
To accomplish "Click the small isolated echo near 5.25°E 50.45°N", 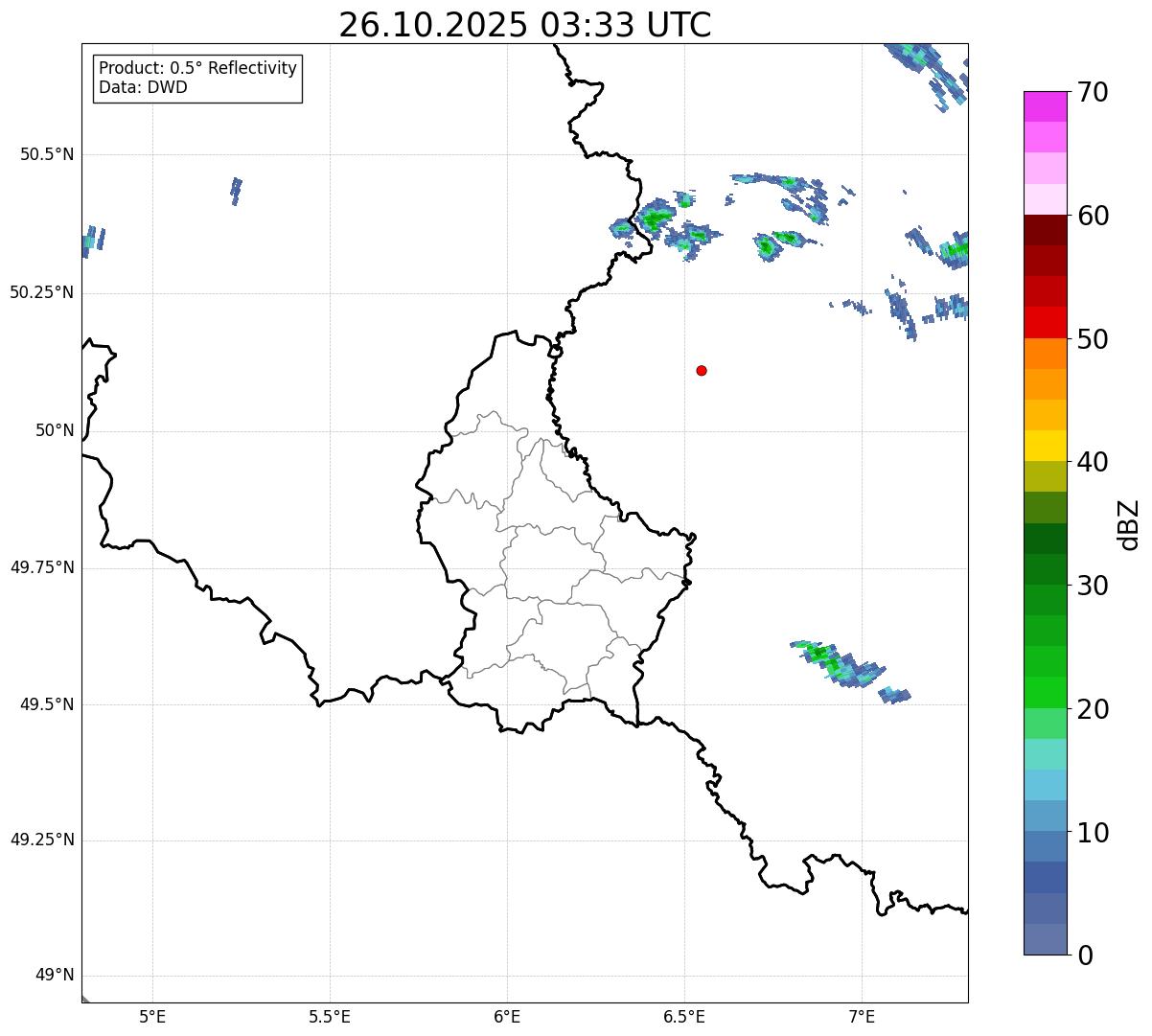I will pyautogui.click(x=236, y=191).
